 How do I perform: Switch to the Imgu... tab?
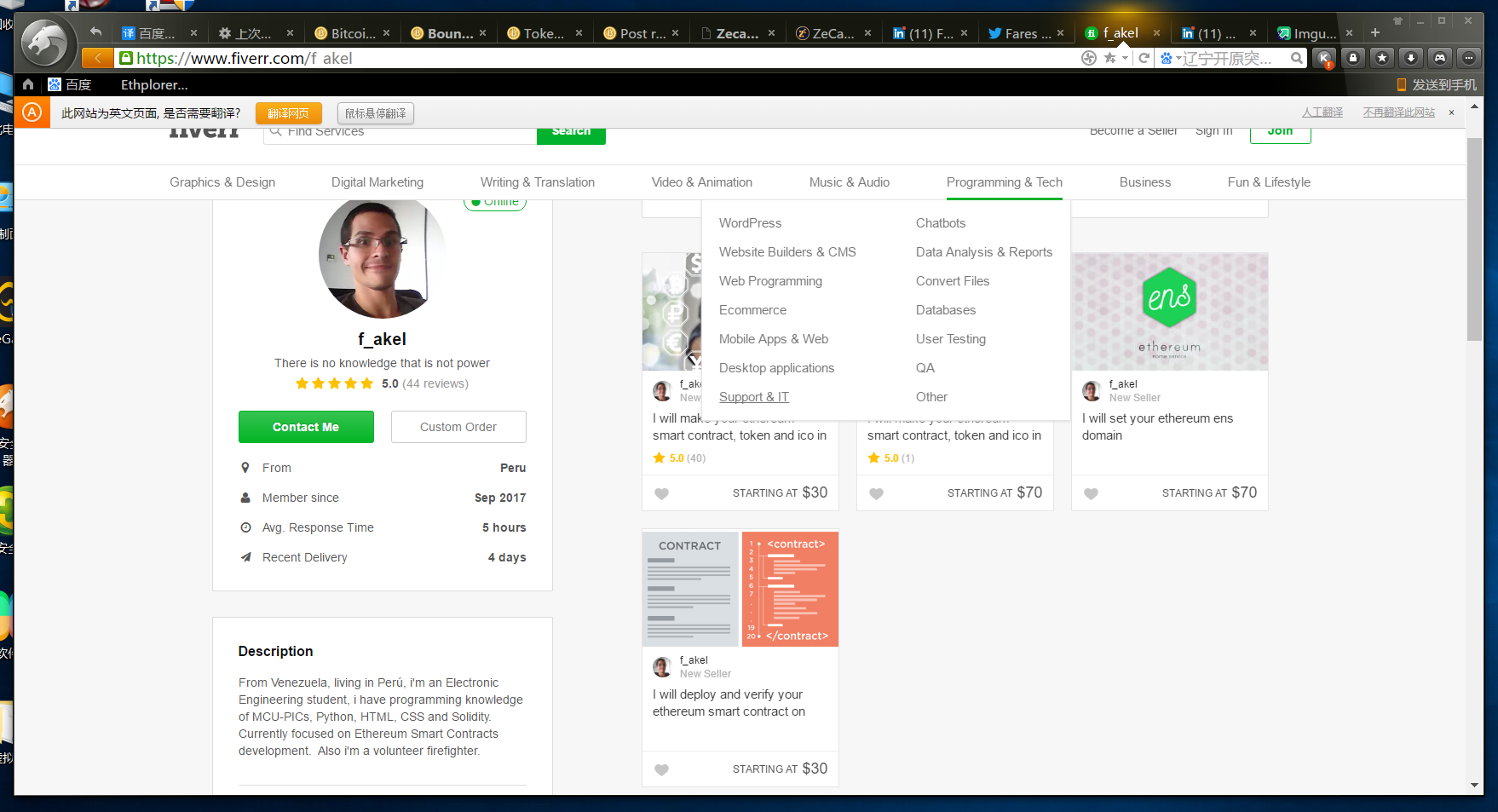coord(1315,33)
